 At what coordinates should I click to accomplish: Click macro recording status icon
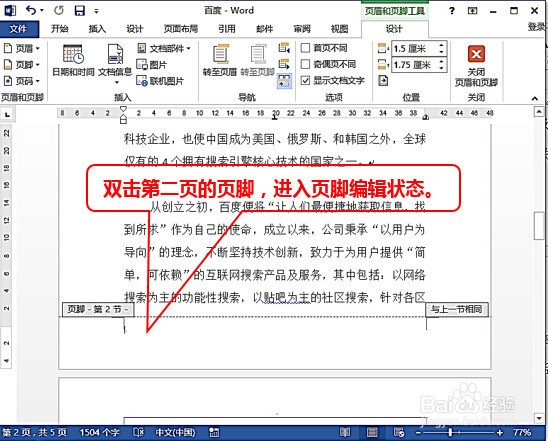tap(214, 433)
